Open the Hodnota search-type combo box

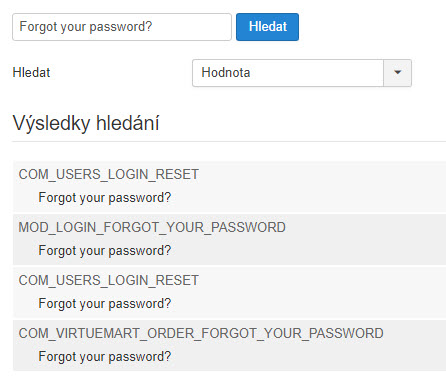pos(302,73)
